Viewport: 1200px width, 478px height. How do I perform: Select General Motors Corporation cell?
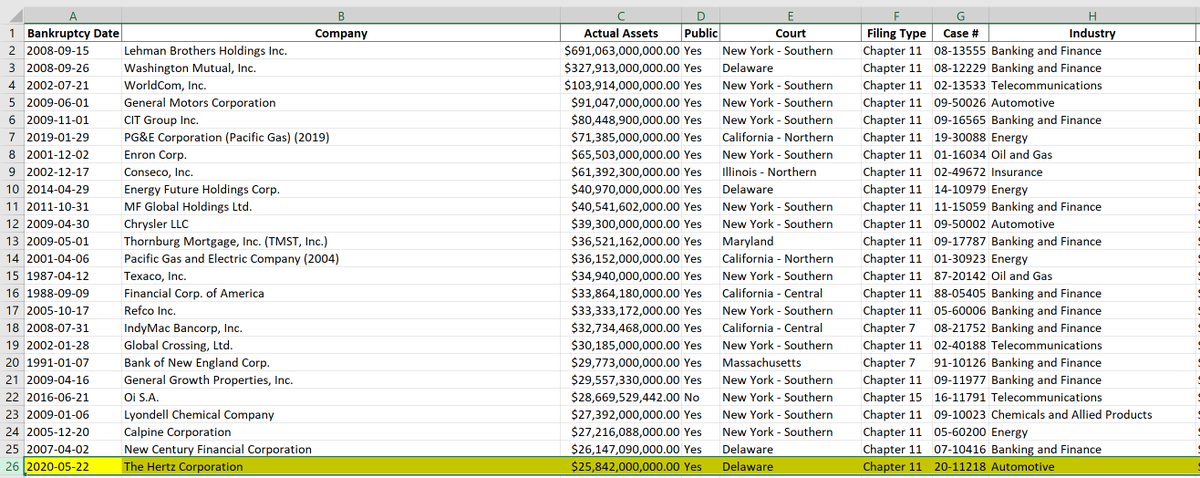tap(341, 102)
